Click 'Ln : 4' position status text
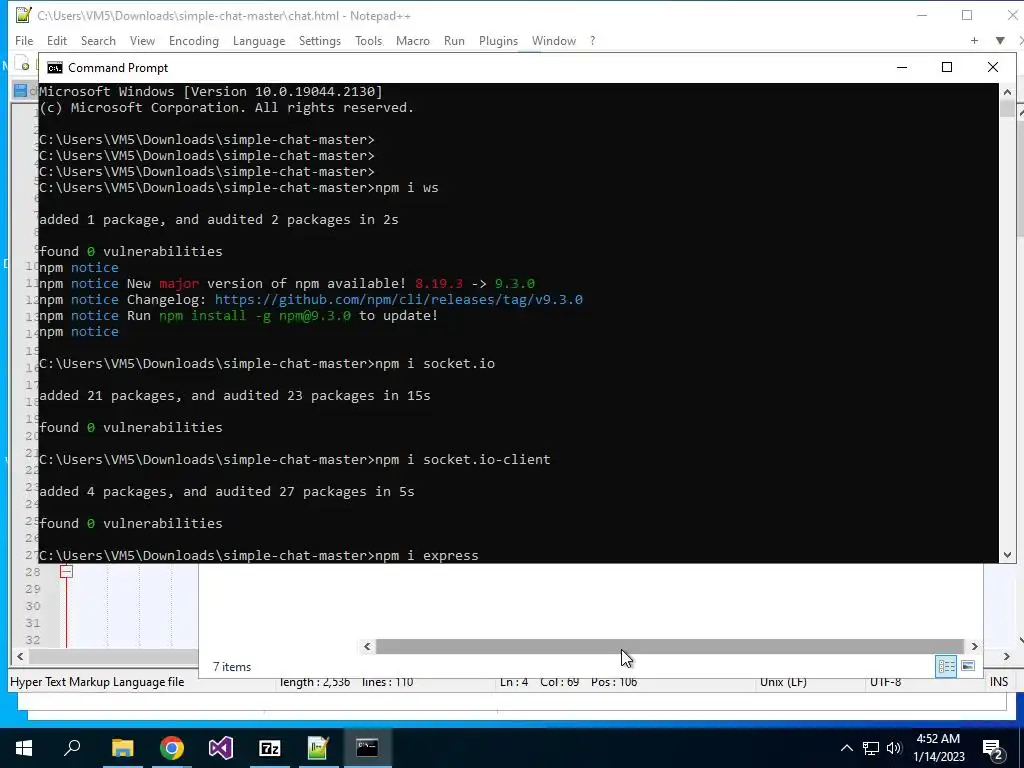The width and height of the screenshot is (1024, 768). click(514, 682)
